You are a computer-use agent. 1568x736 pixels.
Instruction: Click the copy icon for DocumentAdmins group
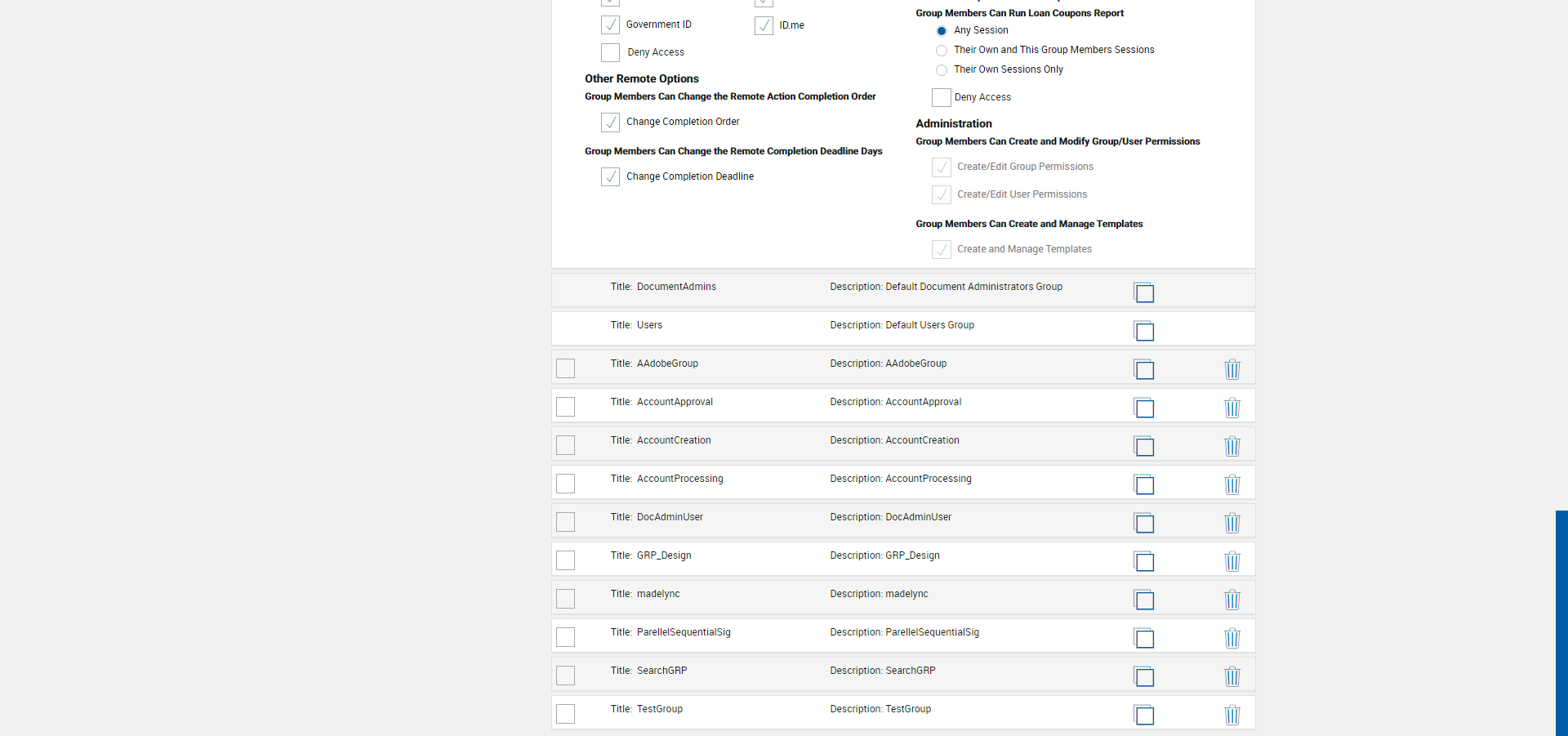pyautogui.click(x=1144, y=292)
